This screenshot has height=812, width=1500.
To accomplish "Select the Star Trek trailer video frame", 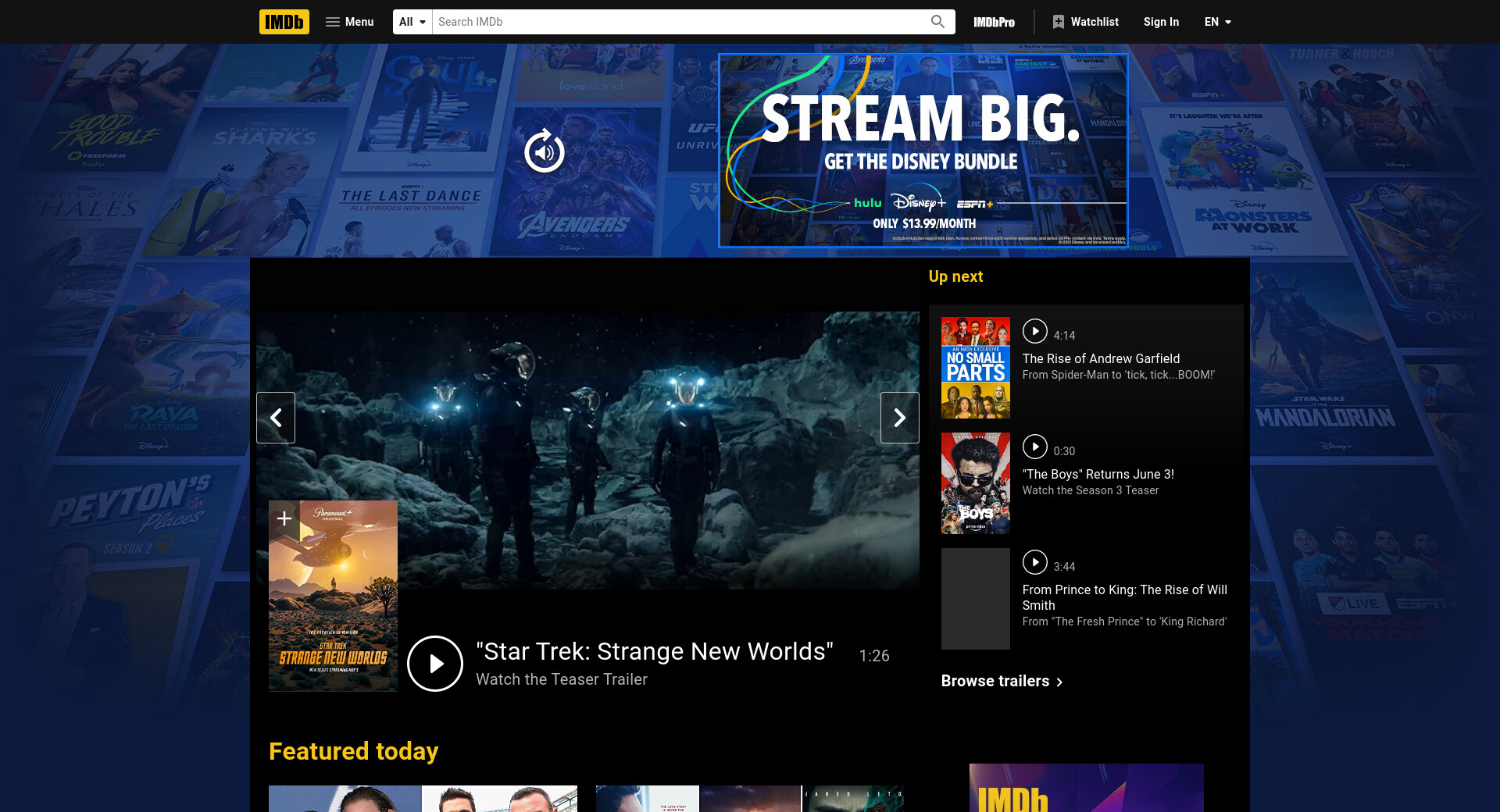I will (587, 451).
